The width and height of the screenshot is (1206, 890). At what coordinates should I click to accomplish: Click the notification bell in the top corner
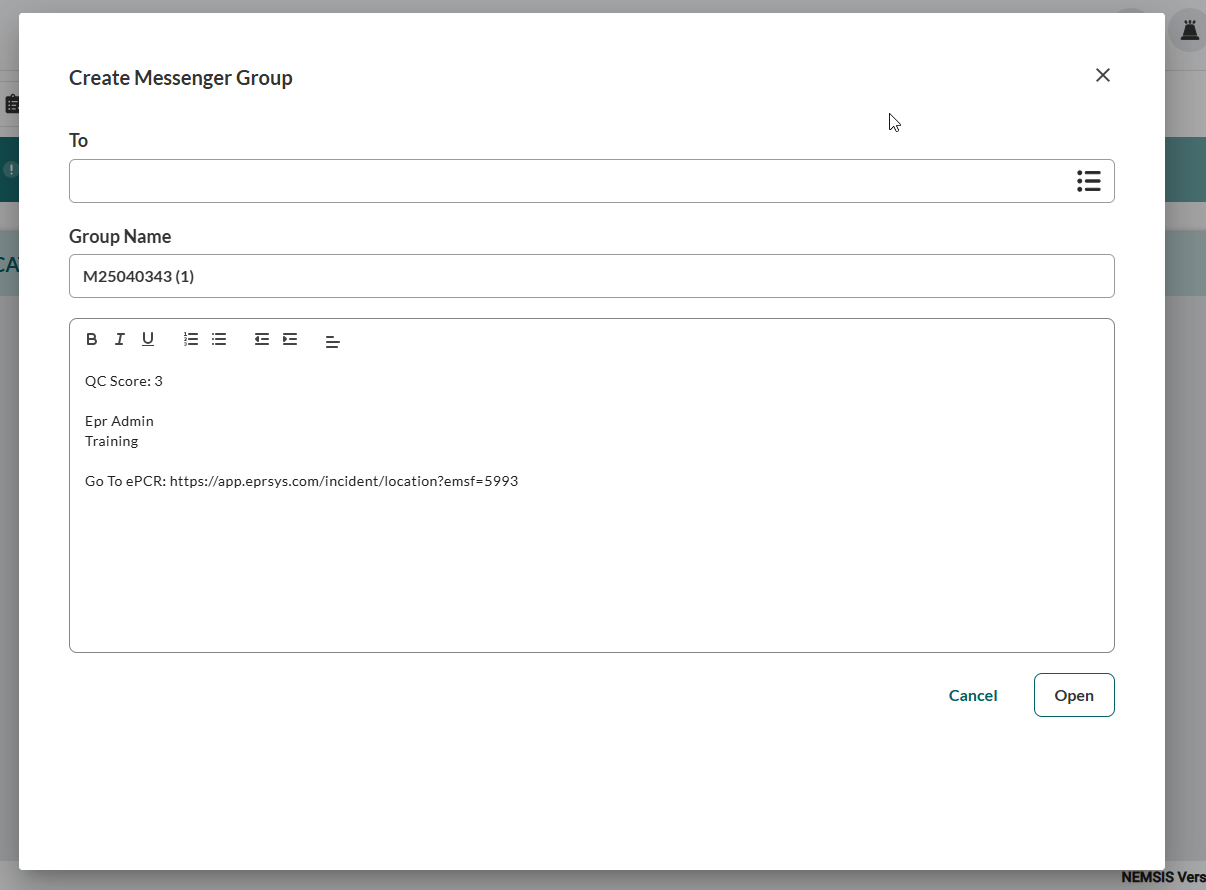[1189, 29]
